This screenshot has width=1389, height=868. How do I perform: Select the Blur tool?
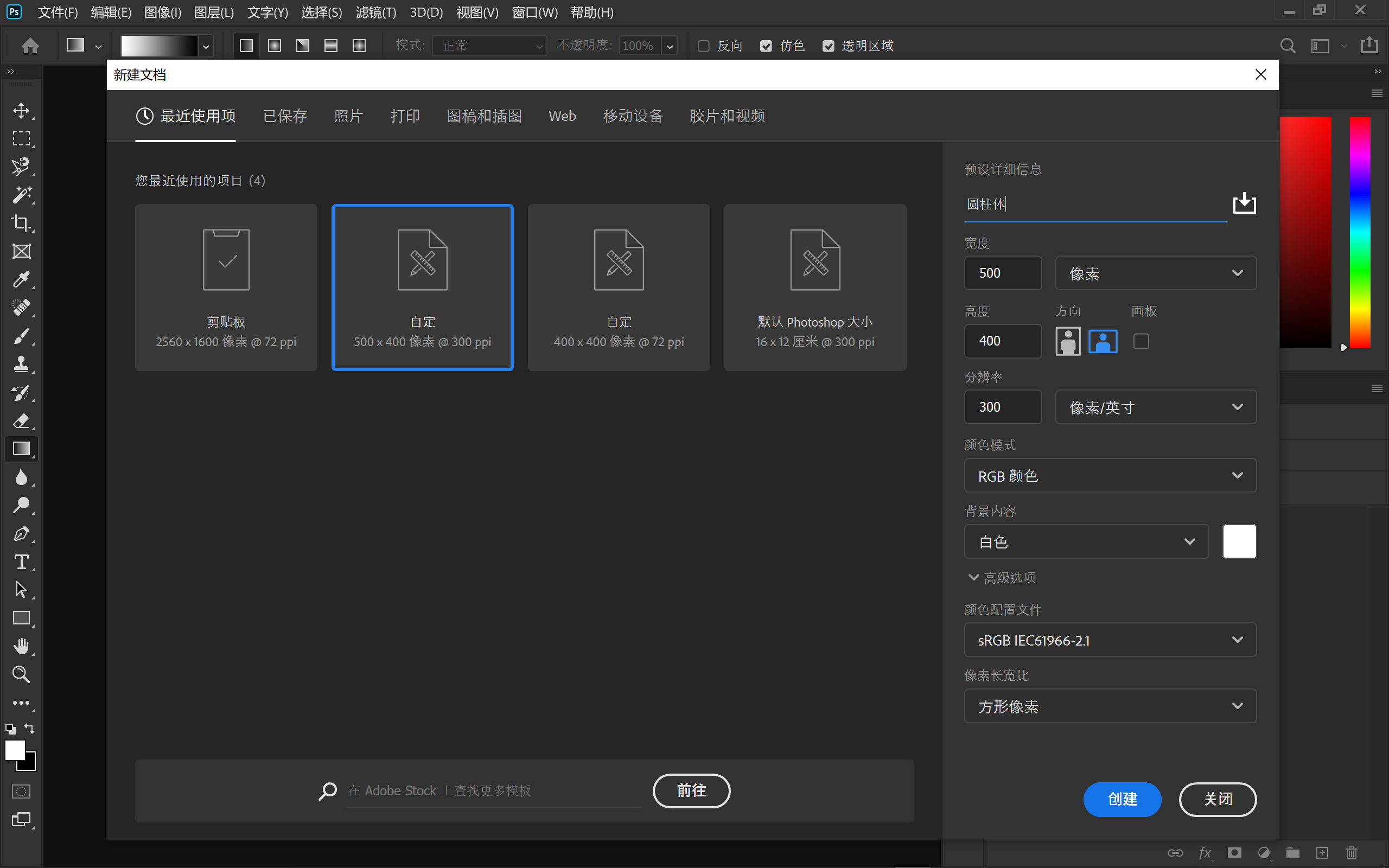[x=21, y=477]
